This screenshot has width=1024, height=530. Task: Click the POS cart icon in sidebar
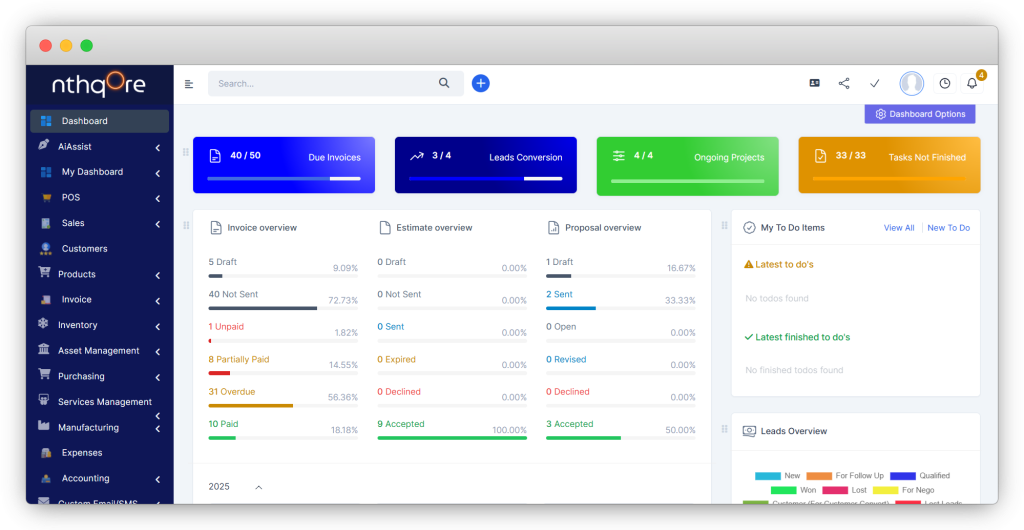[x=46, y=197]
